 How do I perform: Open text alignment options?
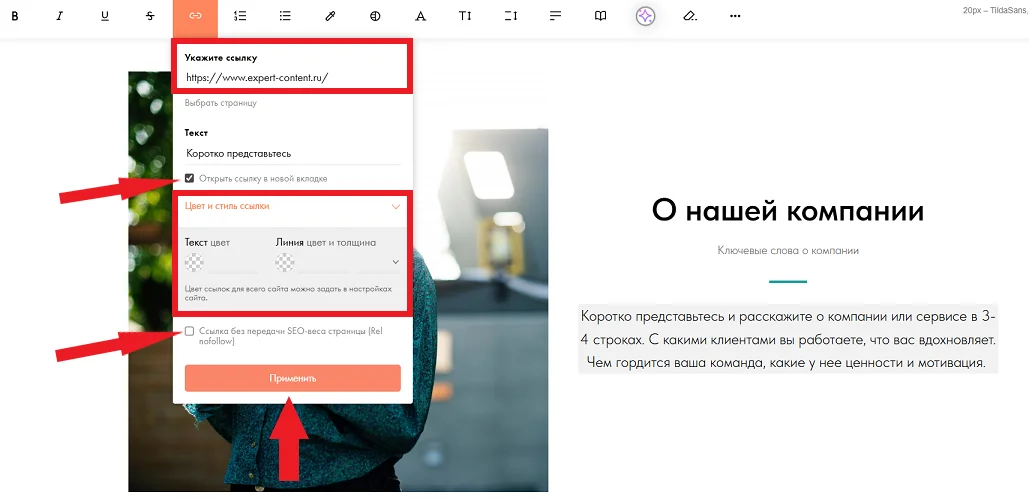(x=556, y=16)
